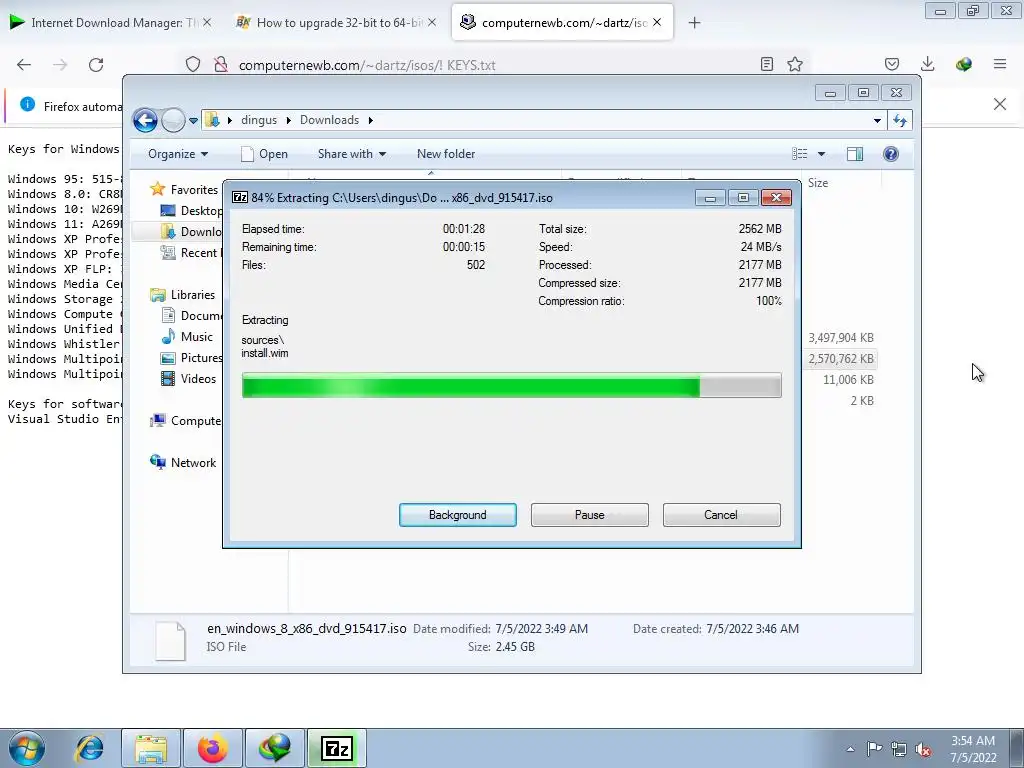
Task: Click change view icon in Explorer
Action: pyautogui.click(x=800, y=154)
